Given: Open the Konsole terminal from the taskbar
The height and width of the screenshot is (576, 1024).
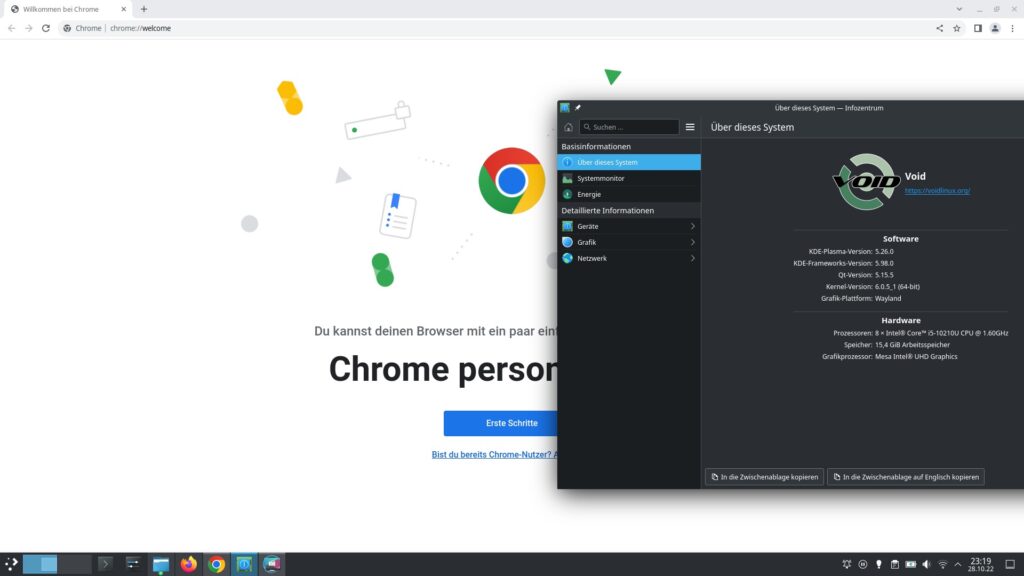Looking at the screenshot, I should [104, 564].
